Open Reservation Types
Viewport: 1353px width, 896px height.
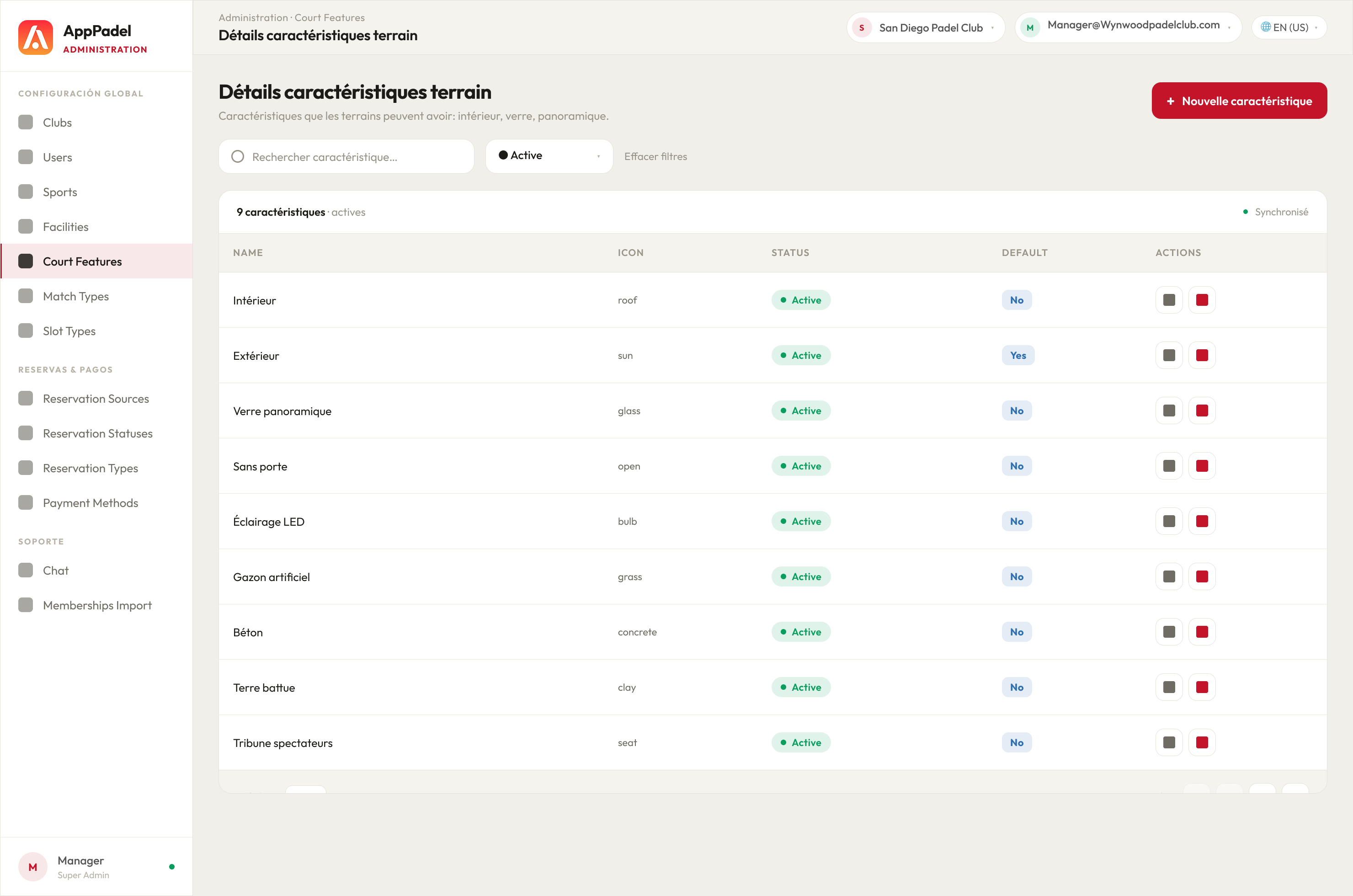pyautogui.click(x=96, y=468)
